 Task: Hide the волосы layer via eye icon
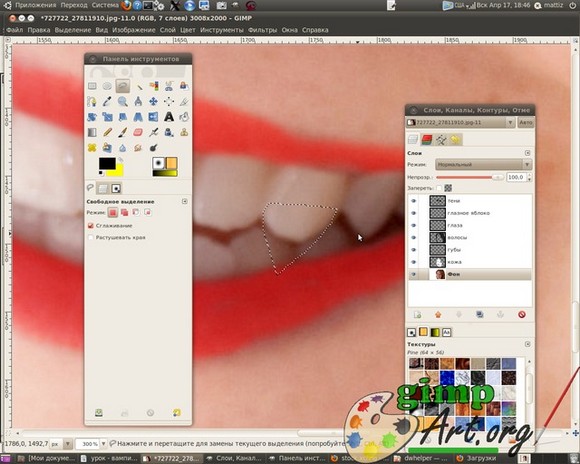[x=414, y=238]
